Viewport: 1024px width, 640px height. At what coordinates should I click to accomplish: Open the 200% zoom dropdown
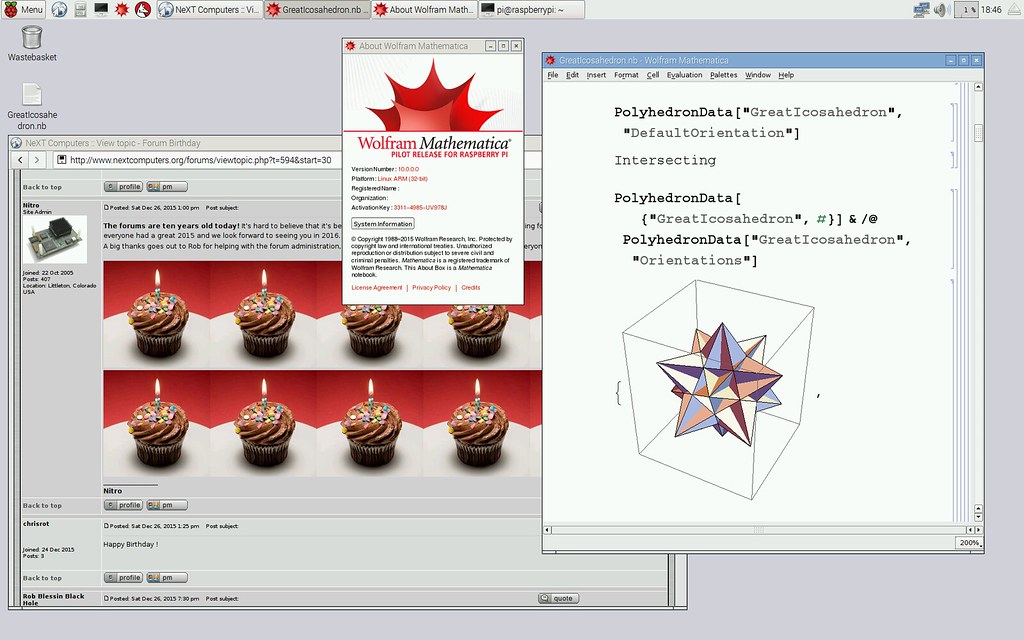pos(969,543)
